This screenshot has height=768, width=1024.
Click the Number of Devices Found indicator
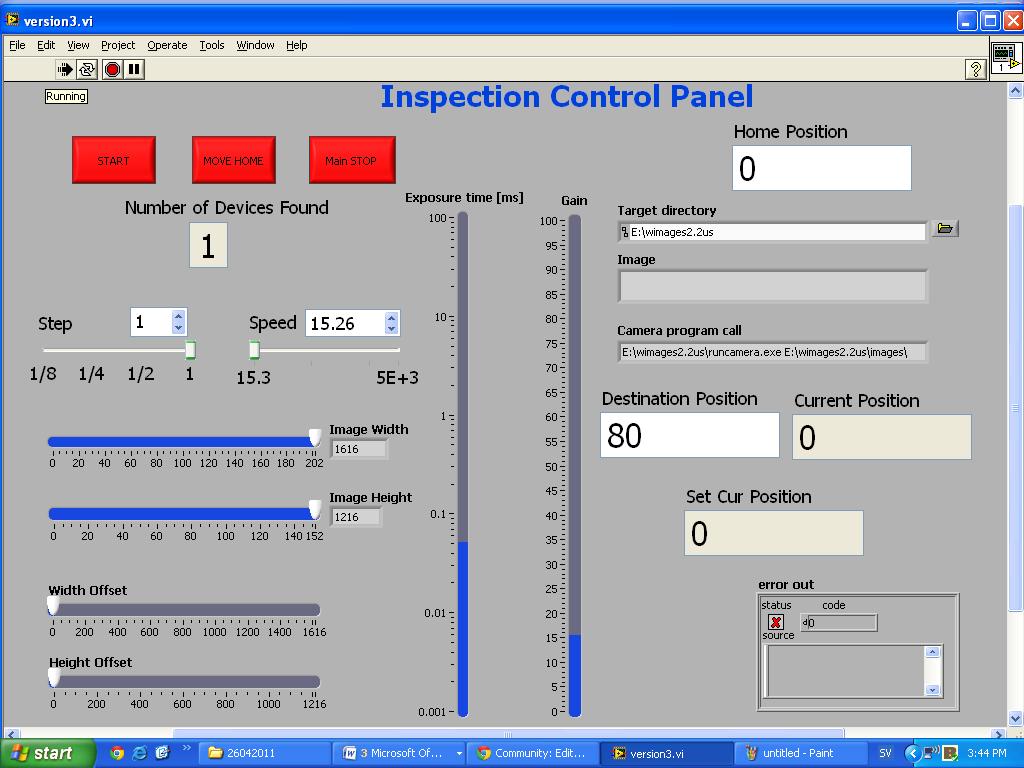tap(208, 246)
